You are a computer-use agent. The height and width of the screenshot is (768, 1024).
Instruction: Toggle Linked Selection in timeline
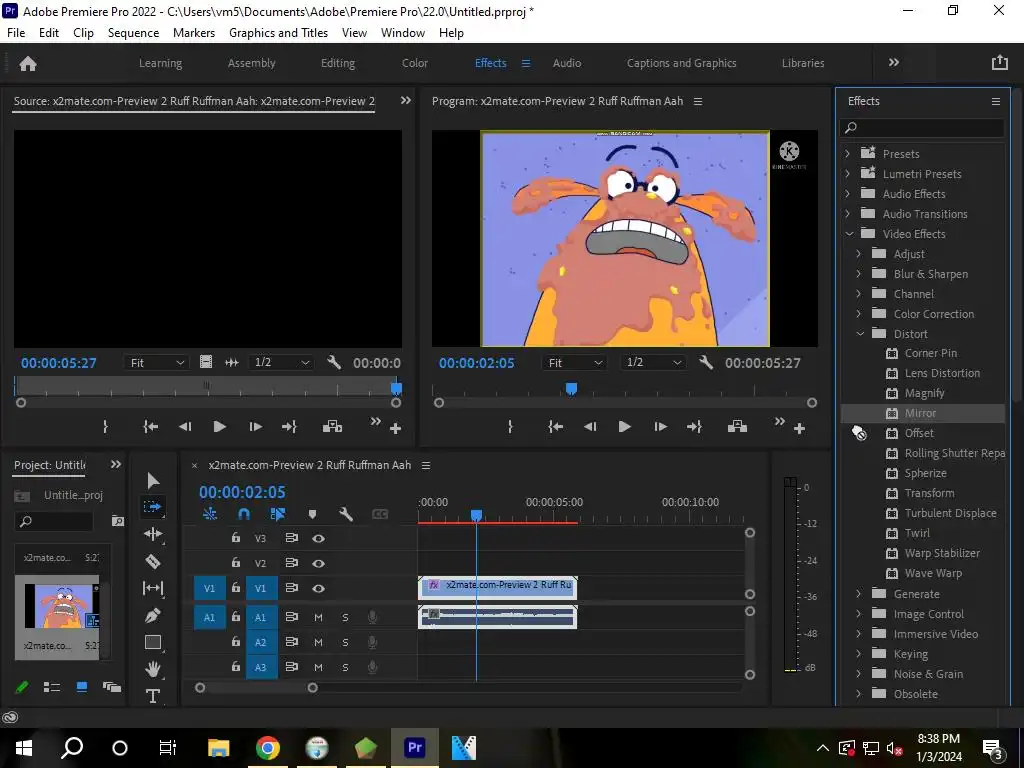tap(278, 515)
